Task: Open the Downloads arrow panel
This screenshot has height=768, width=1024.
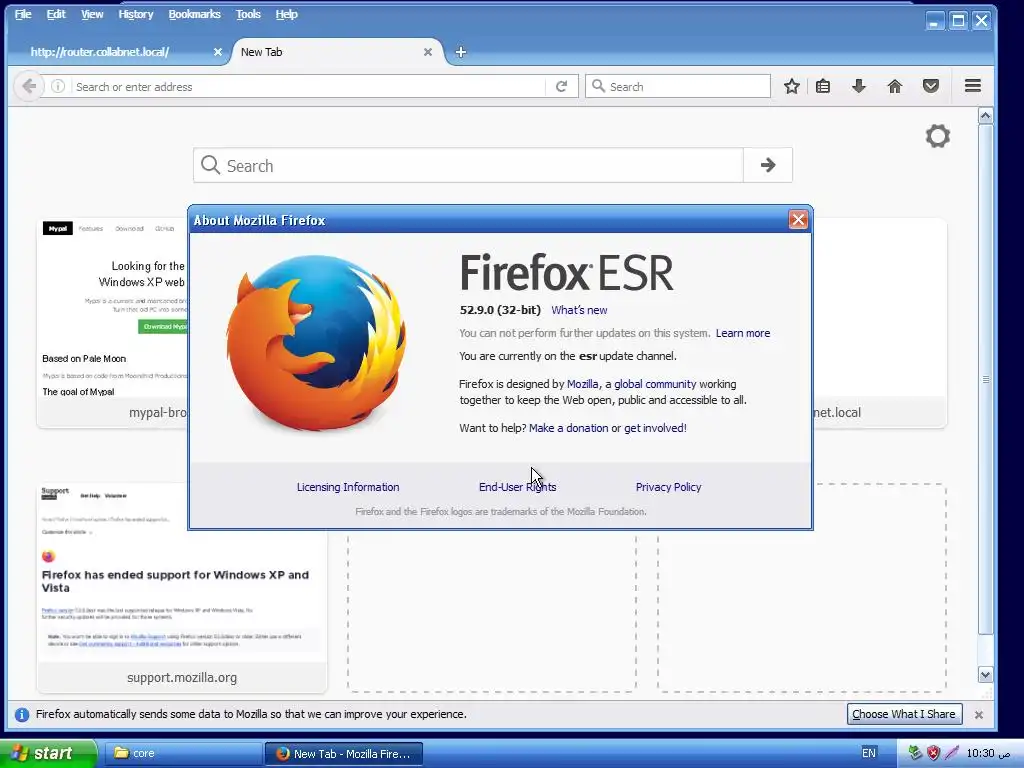Action: tap(859, 86)
